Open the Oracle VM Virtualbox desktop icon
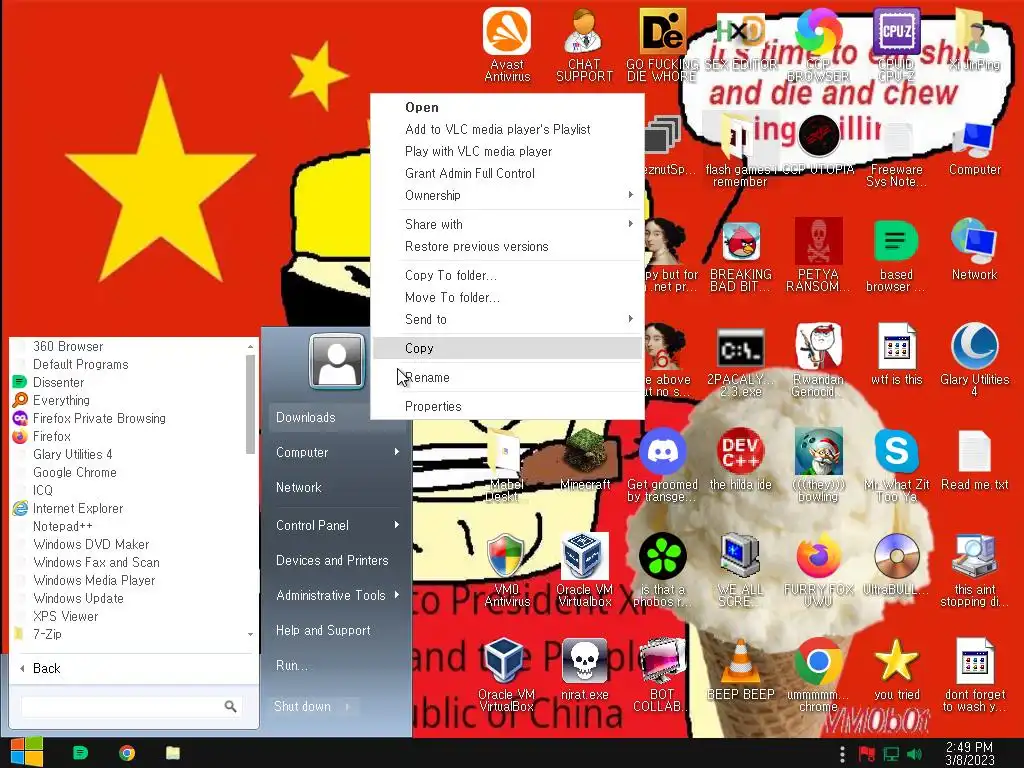The height and width of the screenshot is (768, 1024). [584, 569]
